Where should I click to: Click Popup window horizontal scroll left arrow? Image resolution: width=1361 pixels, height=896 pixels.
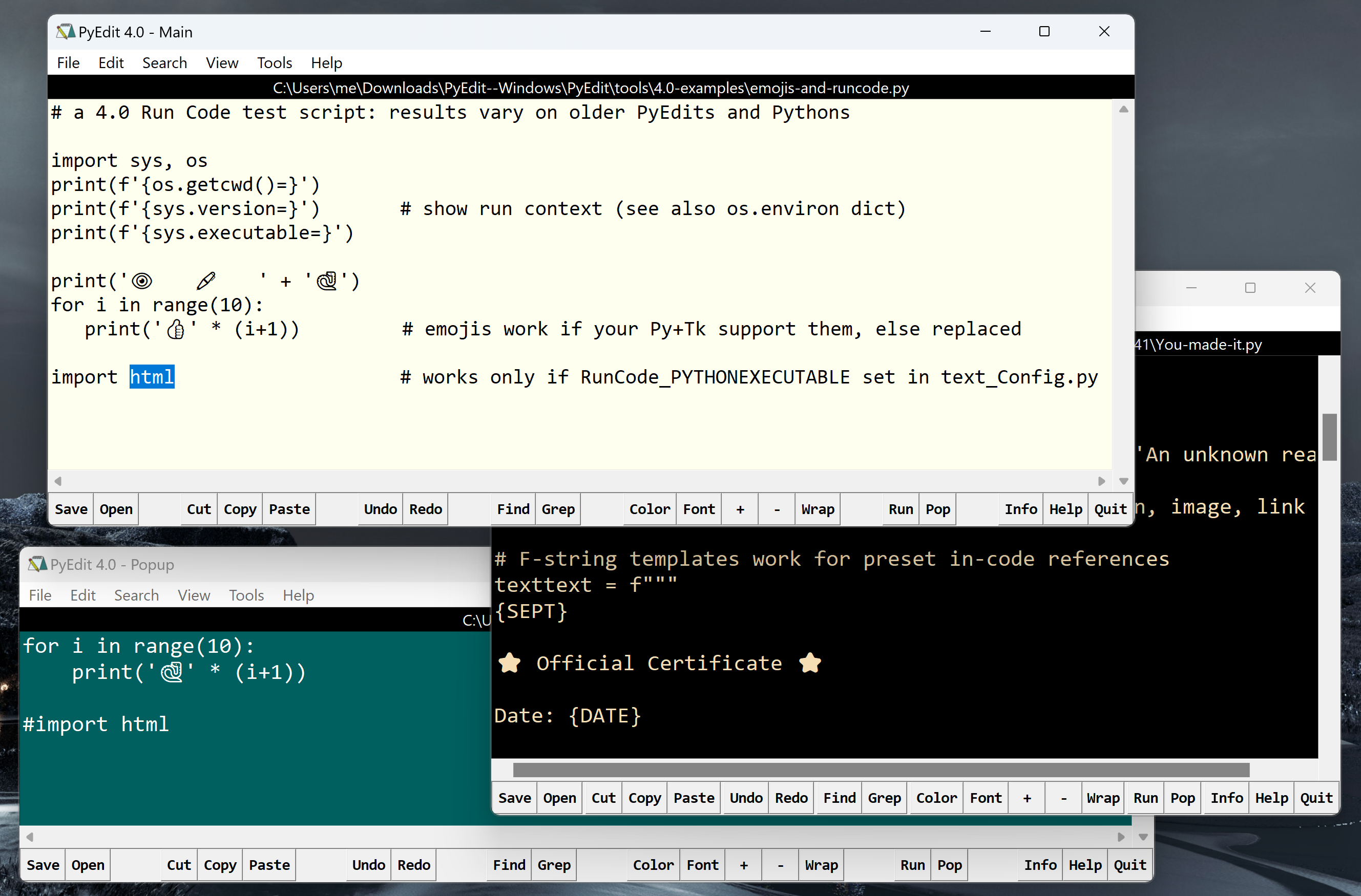(30, 837)
